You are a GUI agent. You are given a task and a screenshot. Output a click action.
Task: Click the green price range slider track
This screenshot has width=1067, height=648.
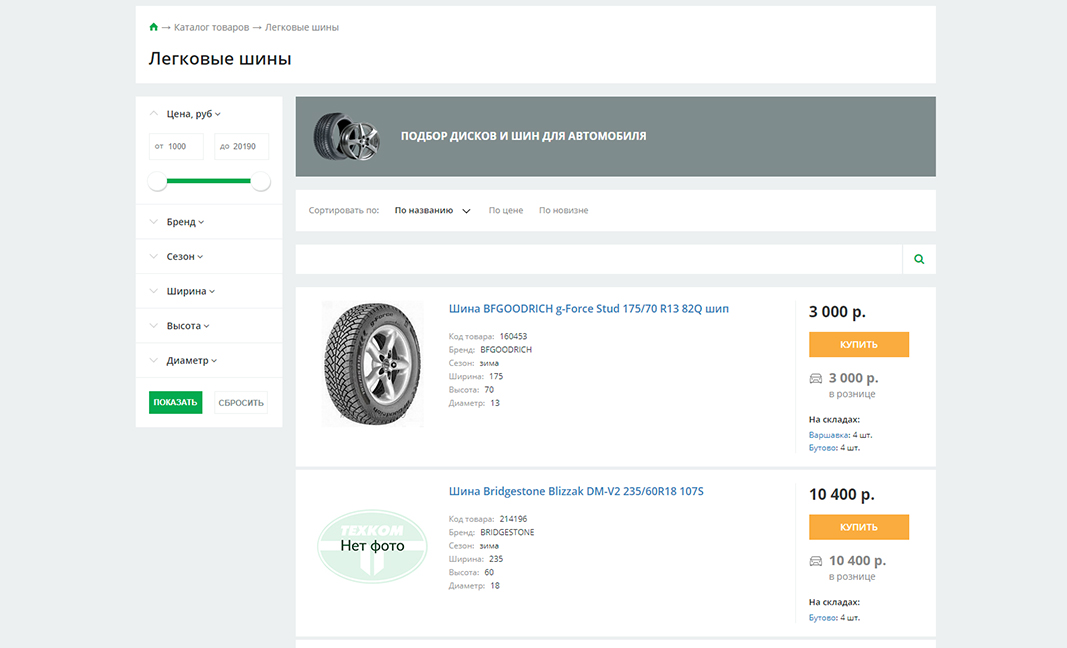coord(208,181)
